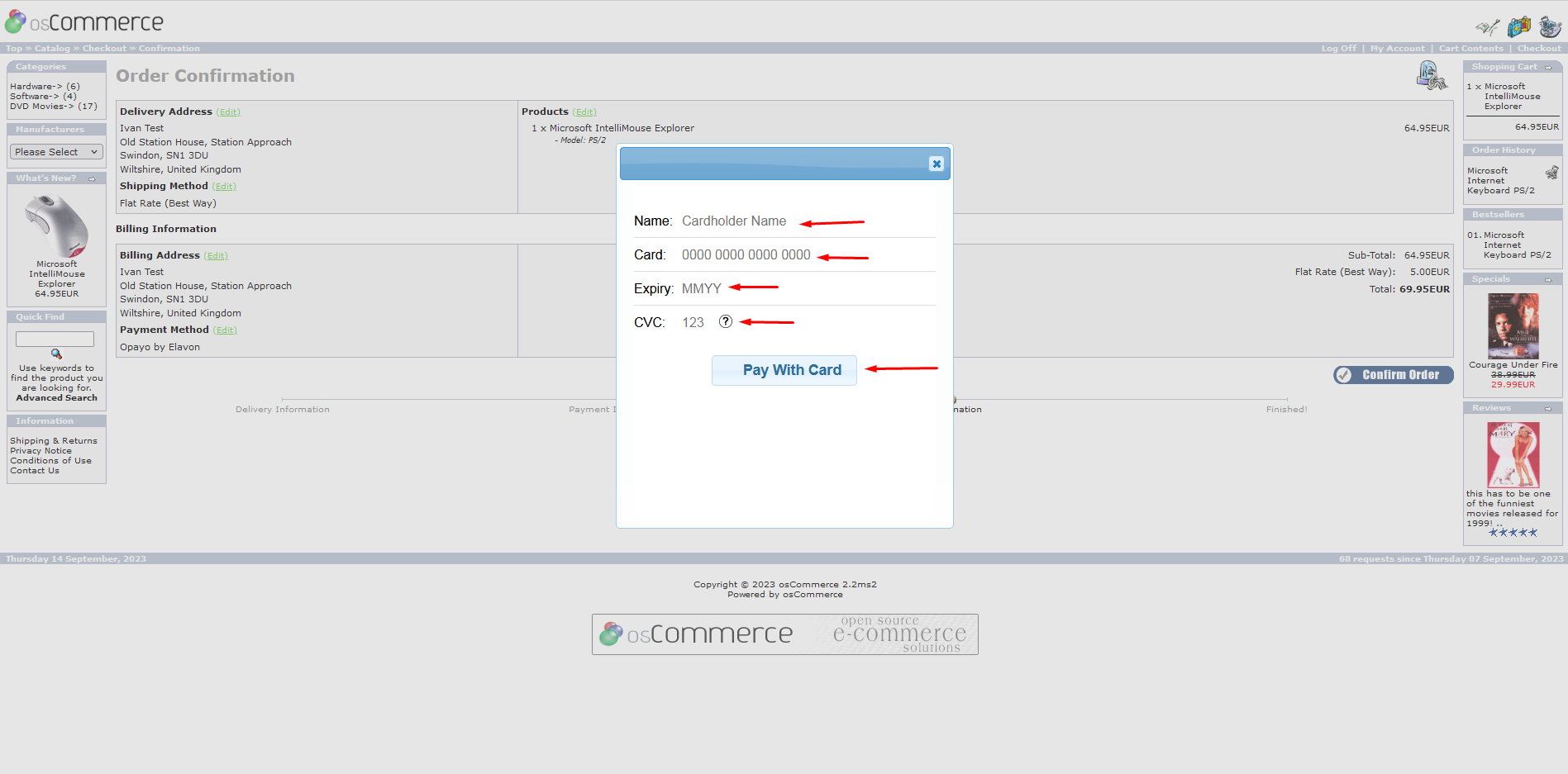Click the Courage Under Fire special thumbnail

[1513, 327]
